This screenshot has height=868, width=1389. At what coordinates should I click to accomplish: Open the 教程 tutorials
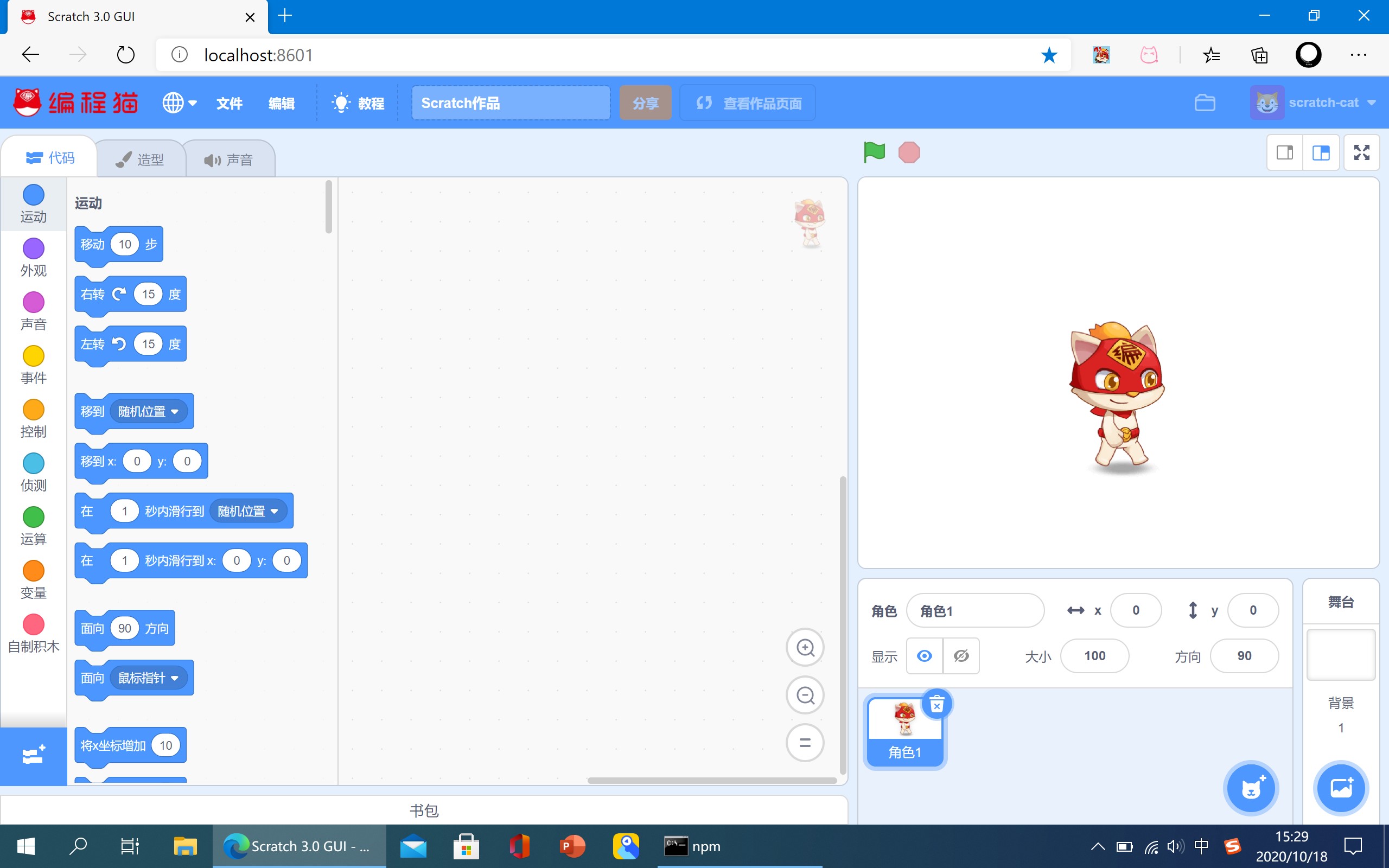tap(358, 103)
